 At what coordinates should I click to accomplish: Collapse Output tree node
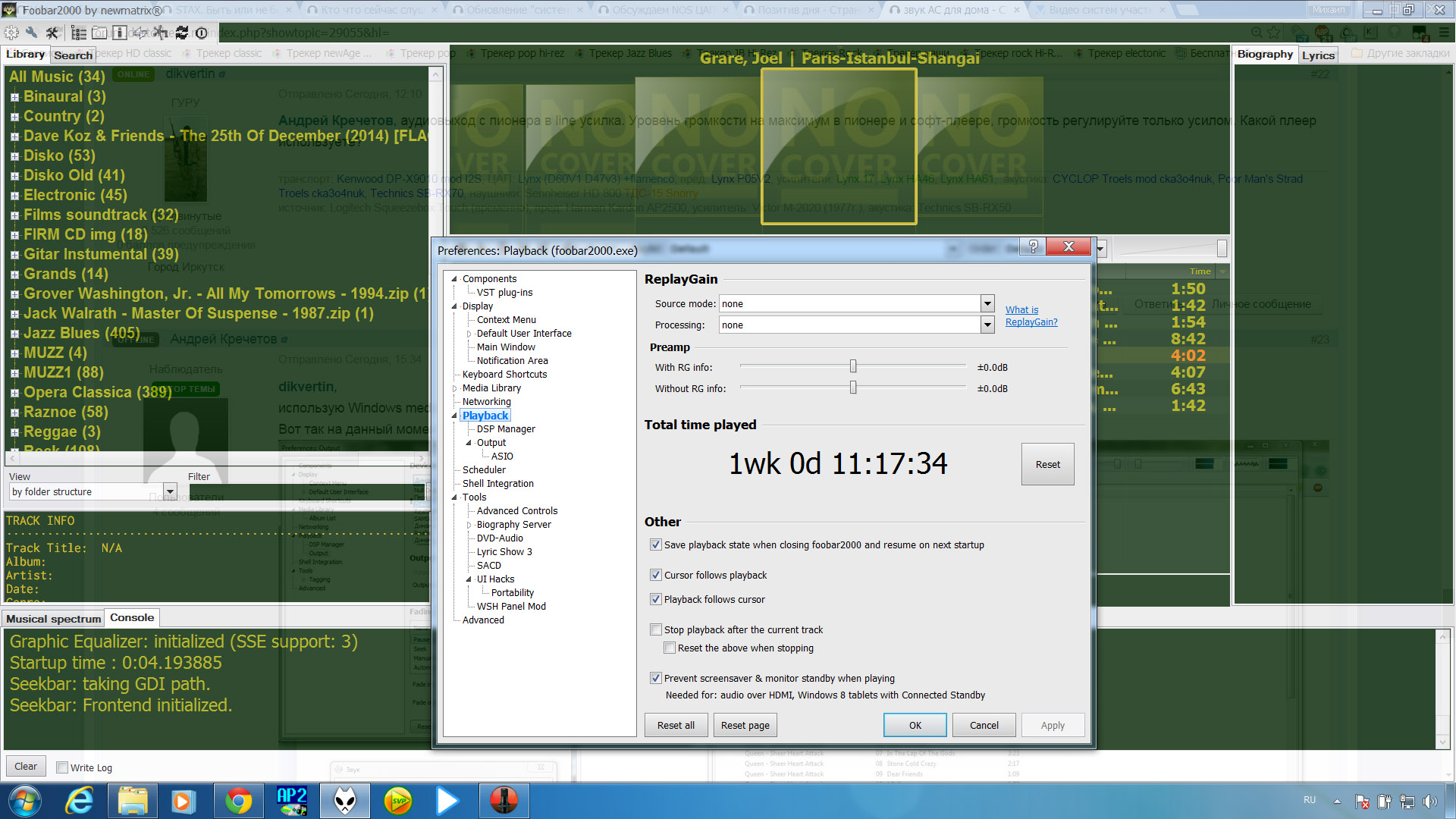(469, 443)
